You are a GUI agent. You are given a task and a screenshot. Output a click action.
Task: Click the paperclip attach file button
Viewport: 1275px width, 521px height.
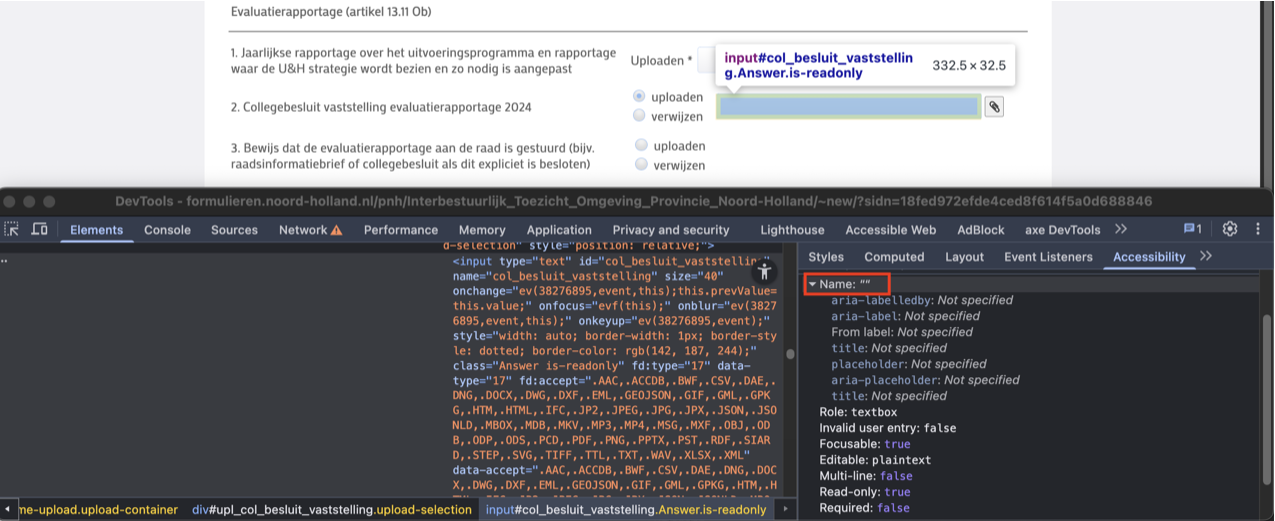tap(993, 107)
